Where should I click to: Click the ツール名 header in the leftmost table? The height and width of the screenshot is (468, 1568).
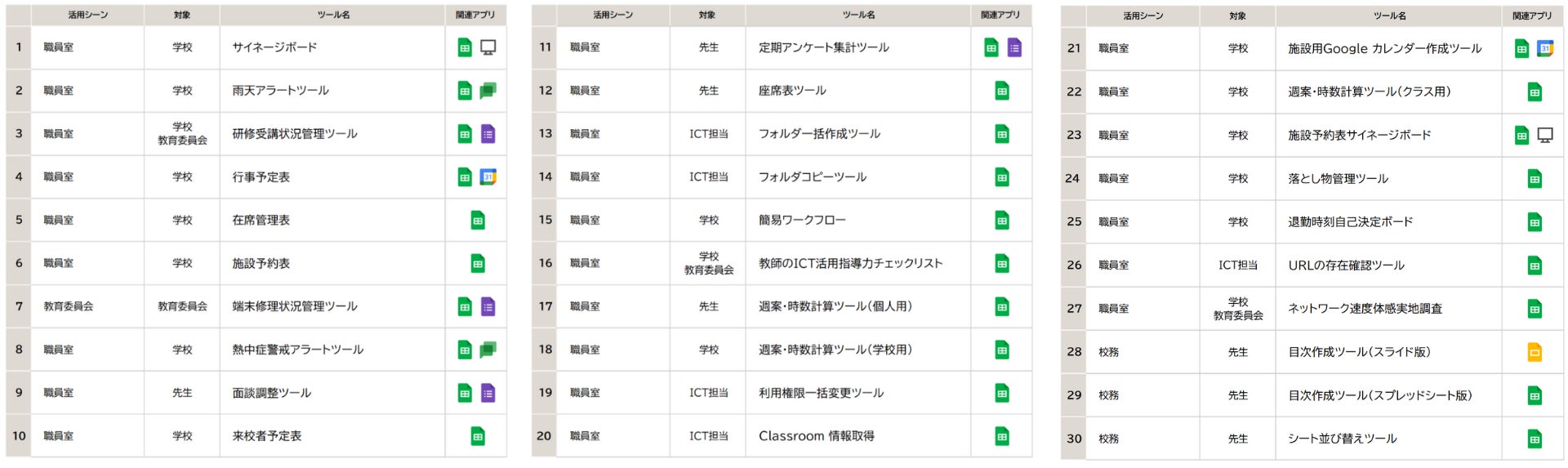coord(333,15)
